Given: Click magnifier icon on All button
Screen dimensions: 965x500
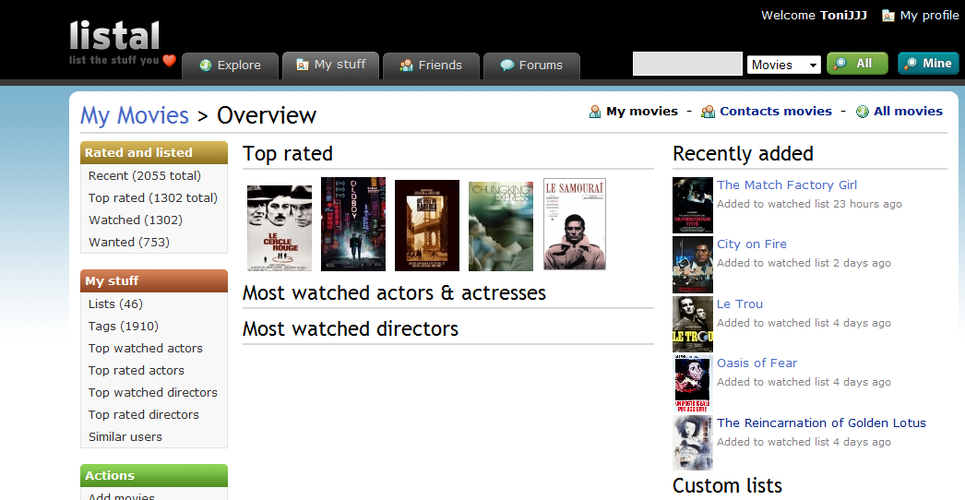Looking at the screenshot, I should coord(840,63).
